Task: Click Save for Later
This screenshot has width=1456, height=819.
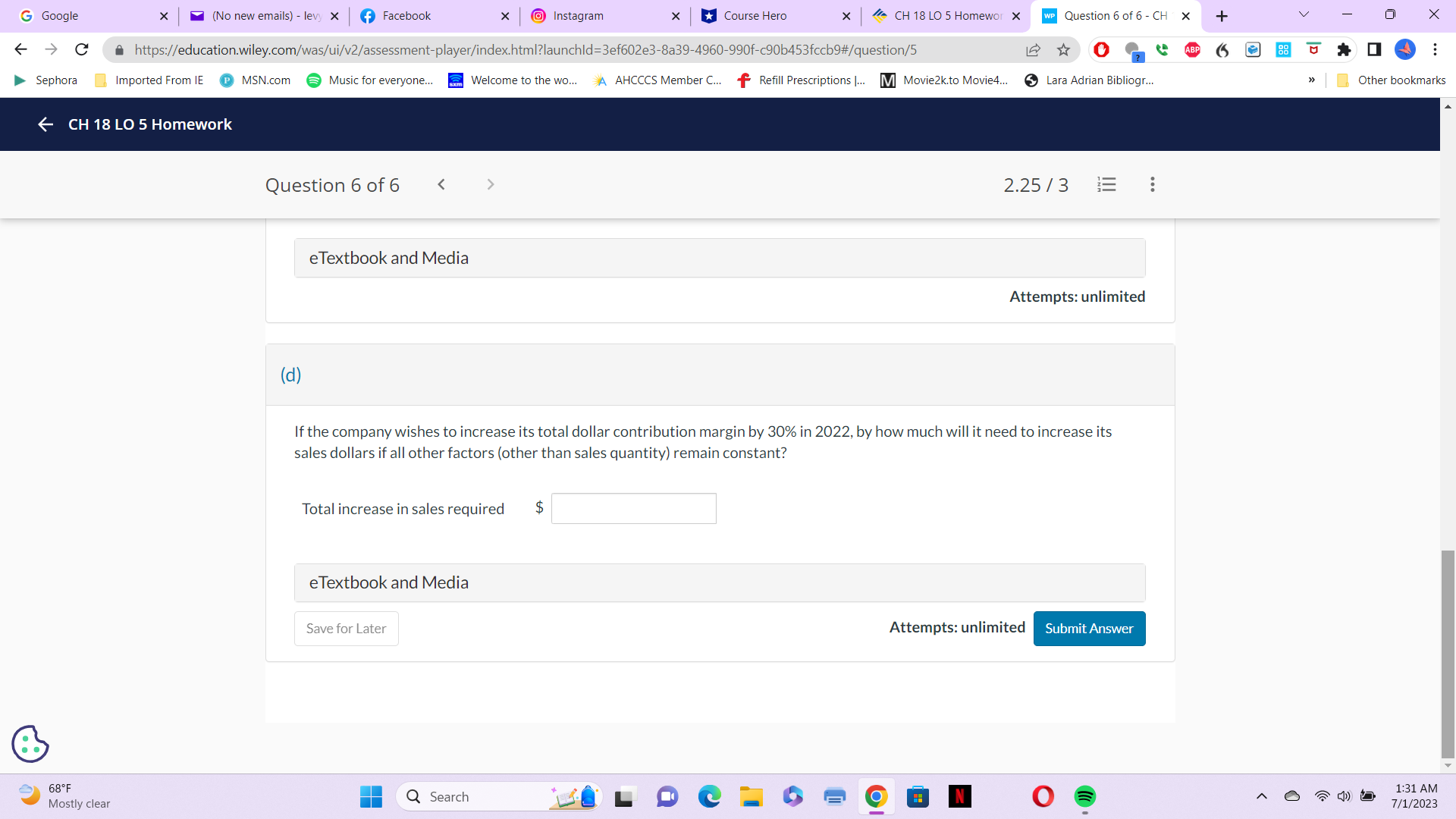Action: click(x=345, y=628)
